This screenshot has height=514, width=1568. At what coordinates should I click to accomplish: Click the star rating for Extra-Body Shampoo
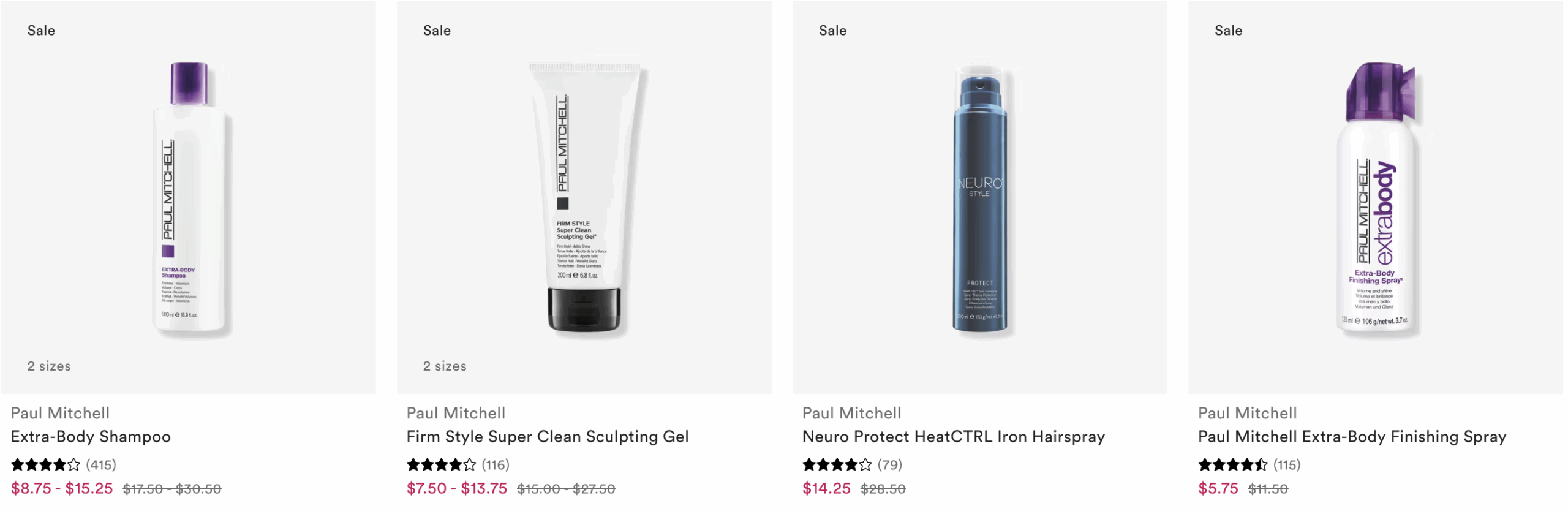tap(46, 465)
